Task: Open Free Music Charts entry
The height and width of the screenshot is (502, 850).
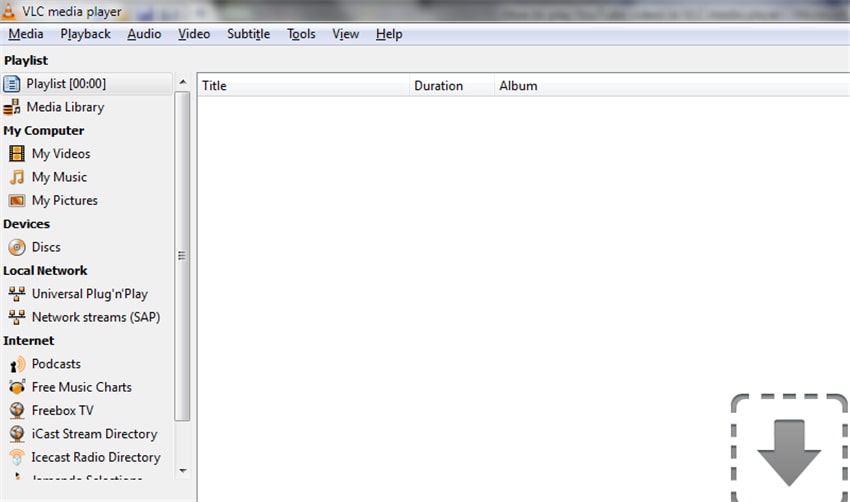Action: coord(81,387)
